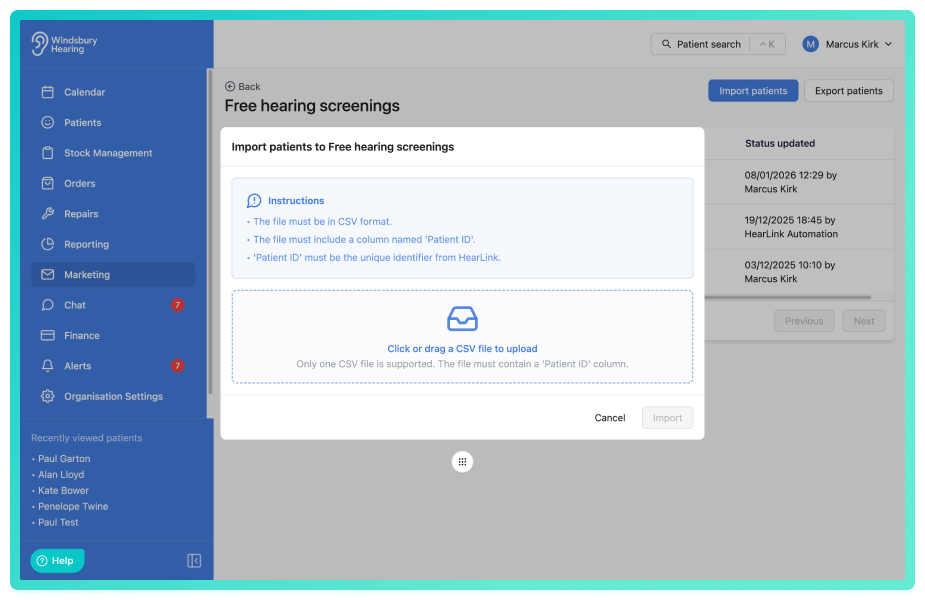925x600 pixels.
Task: Select the Marketing menu item
Action: (x=113, y=274)
